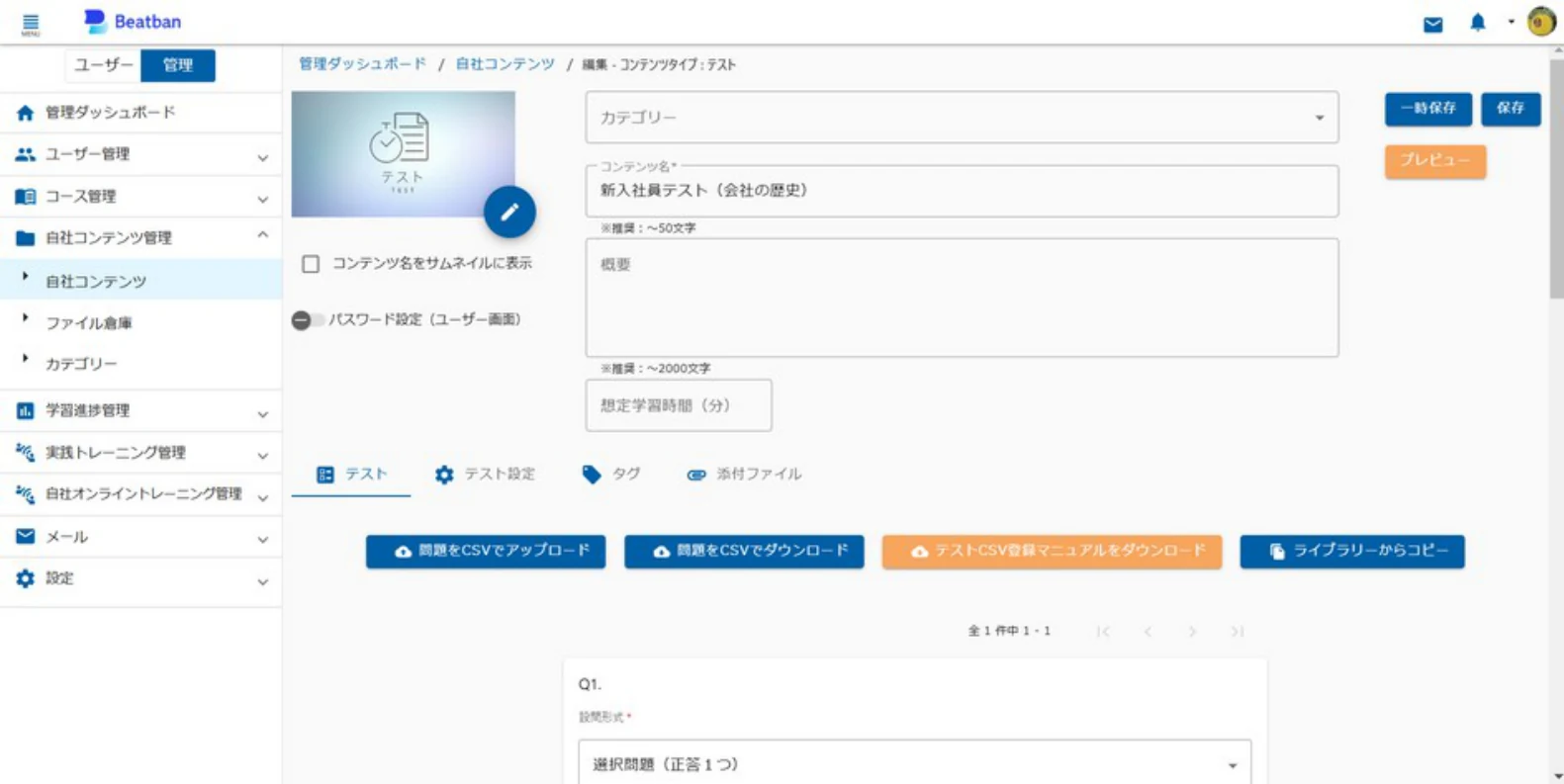Click the 想定学習時間（分） input field
Screen dimensions: 1564x784
pos(679,405)
